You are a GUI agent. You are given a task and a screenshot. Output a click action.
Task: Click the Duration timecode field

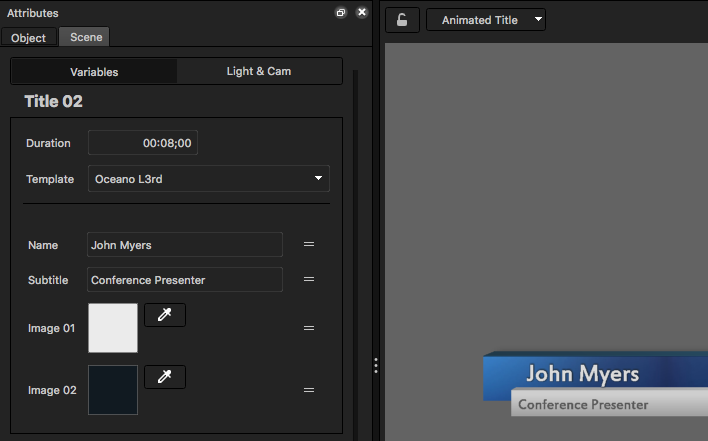pos(143,143)
